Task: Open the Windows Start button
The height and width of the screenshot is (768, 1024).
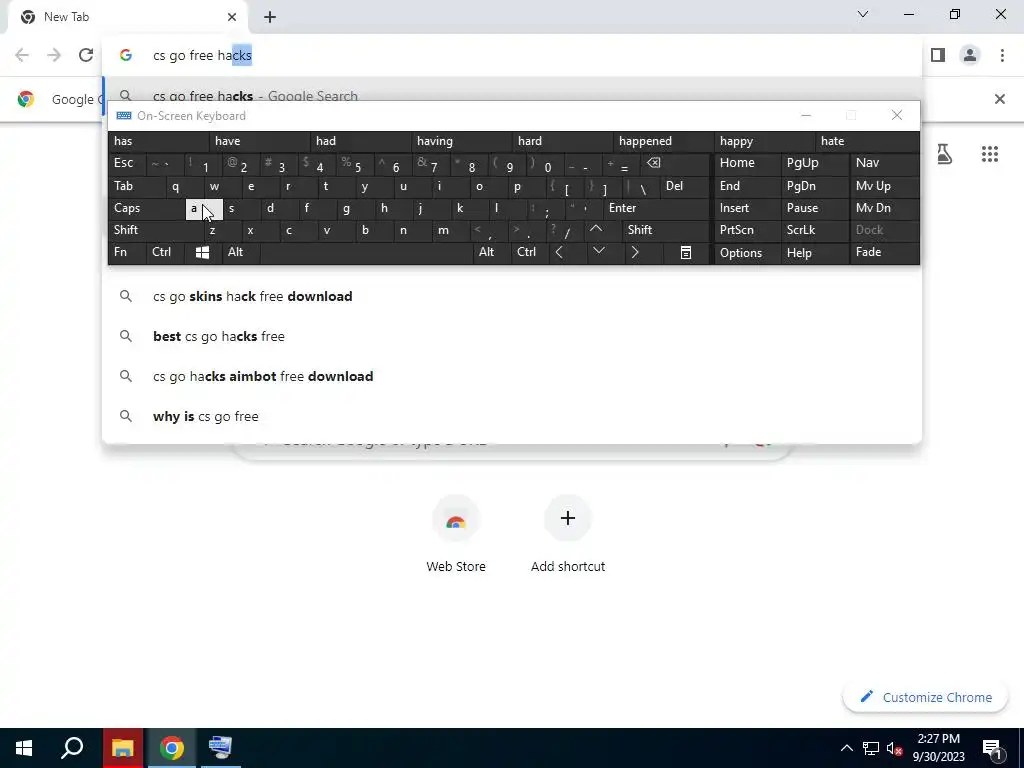Action: pyautogui.click(x=24, y=748)
